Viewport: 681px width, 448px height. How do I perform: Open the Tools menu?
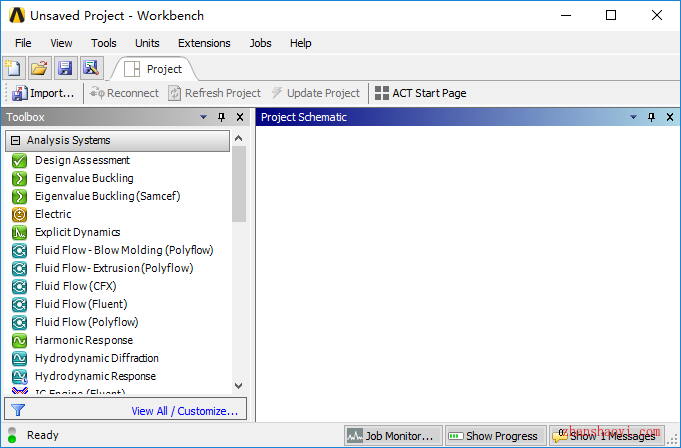104,43
